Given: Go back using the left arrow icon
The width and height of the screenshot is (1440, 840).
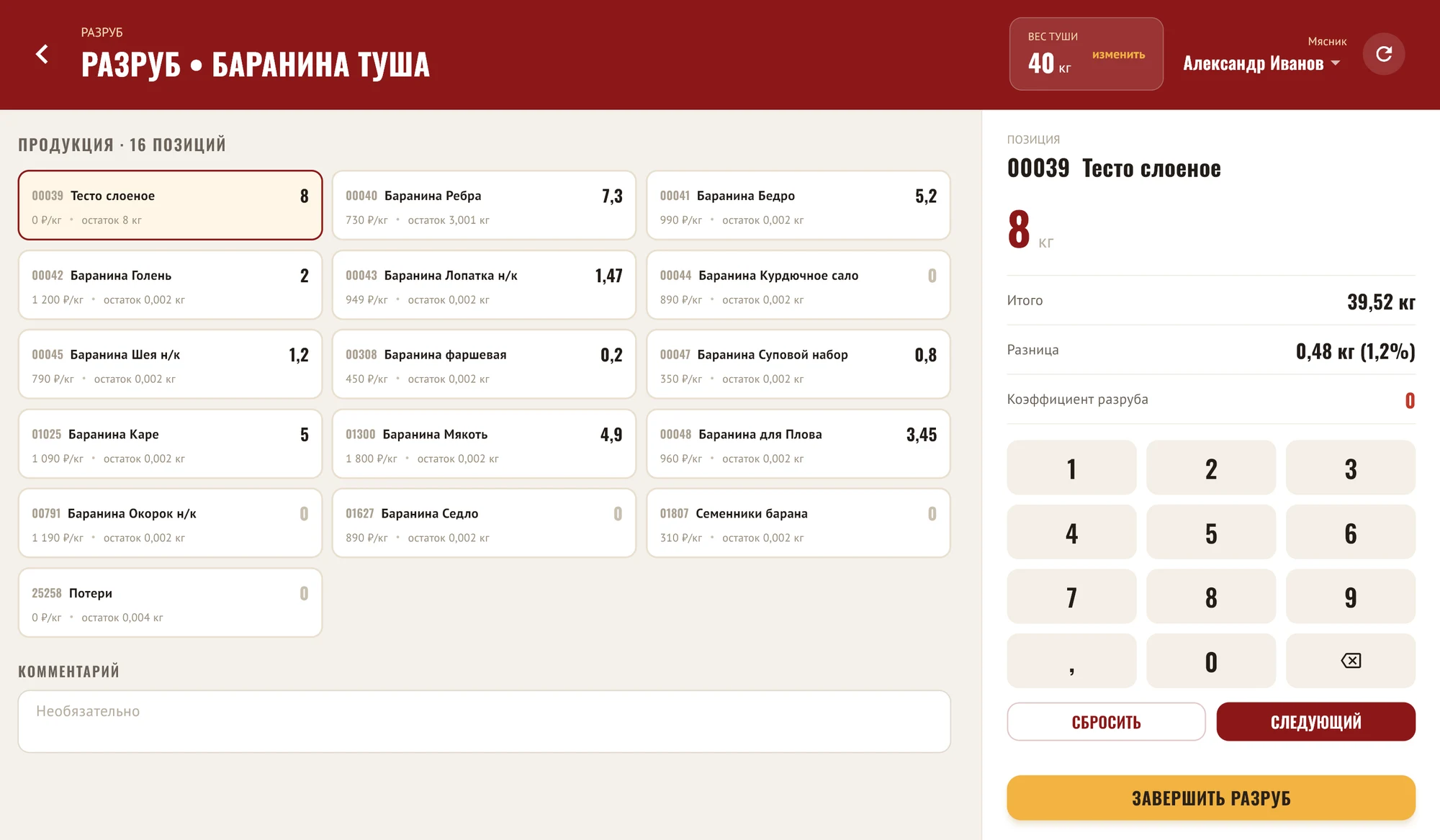Looking at the screenshot, I should point(42,54).
